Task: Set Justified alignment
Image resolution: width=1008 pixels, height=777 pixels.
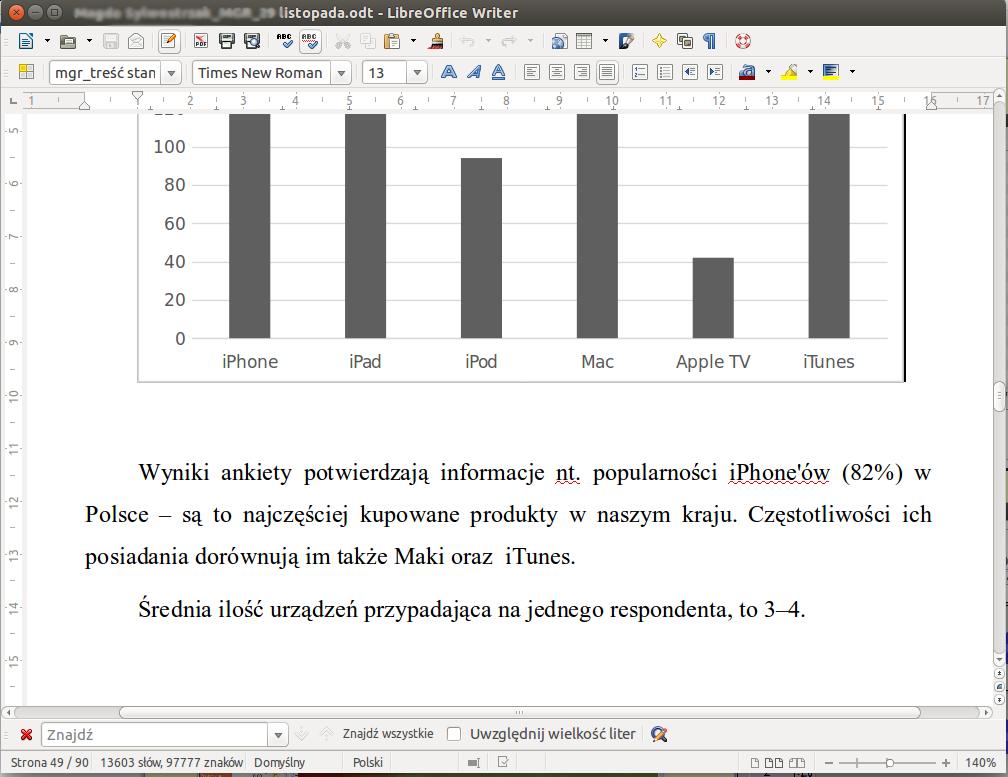Action: click(607, 72)
